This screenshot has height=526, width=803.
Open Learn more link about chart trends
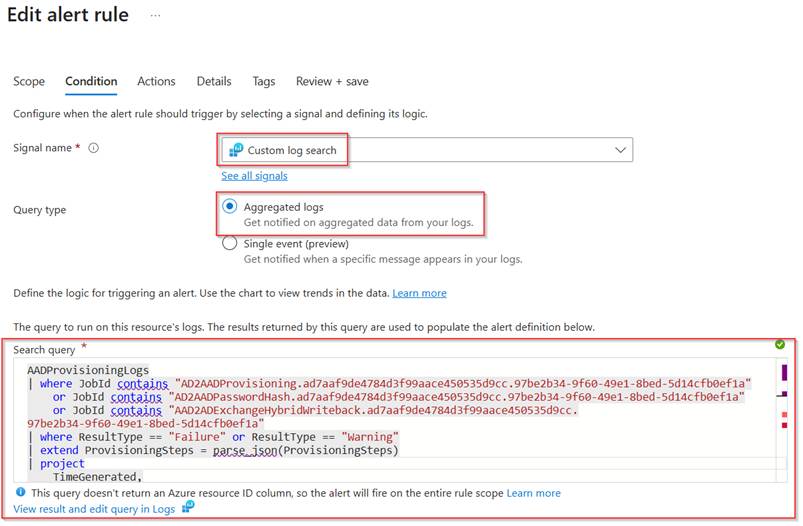point(419,293)
